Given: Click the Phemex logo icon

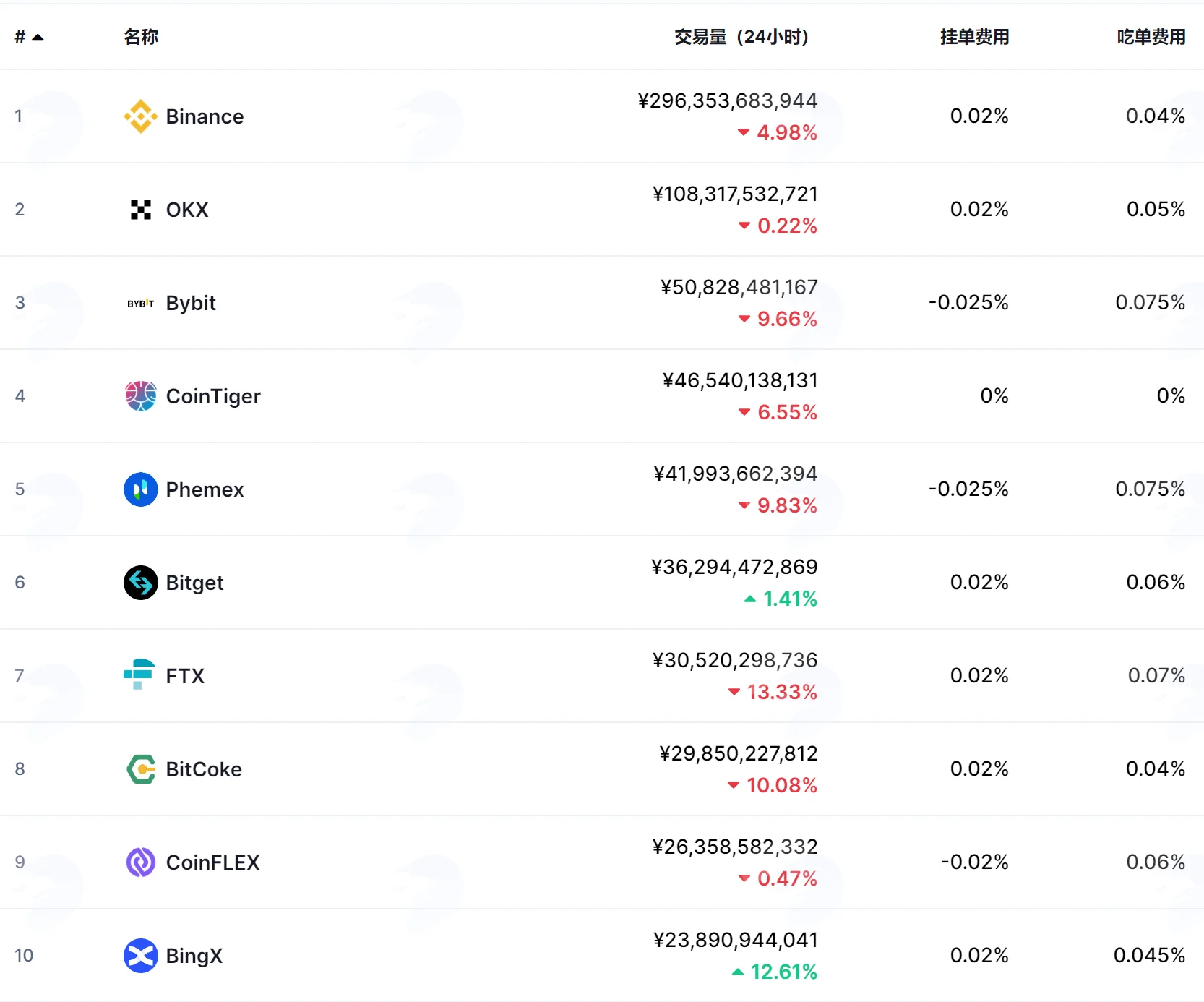Looking at the screenshot, I should pos(141,489).
